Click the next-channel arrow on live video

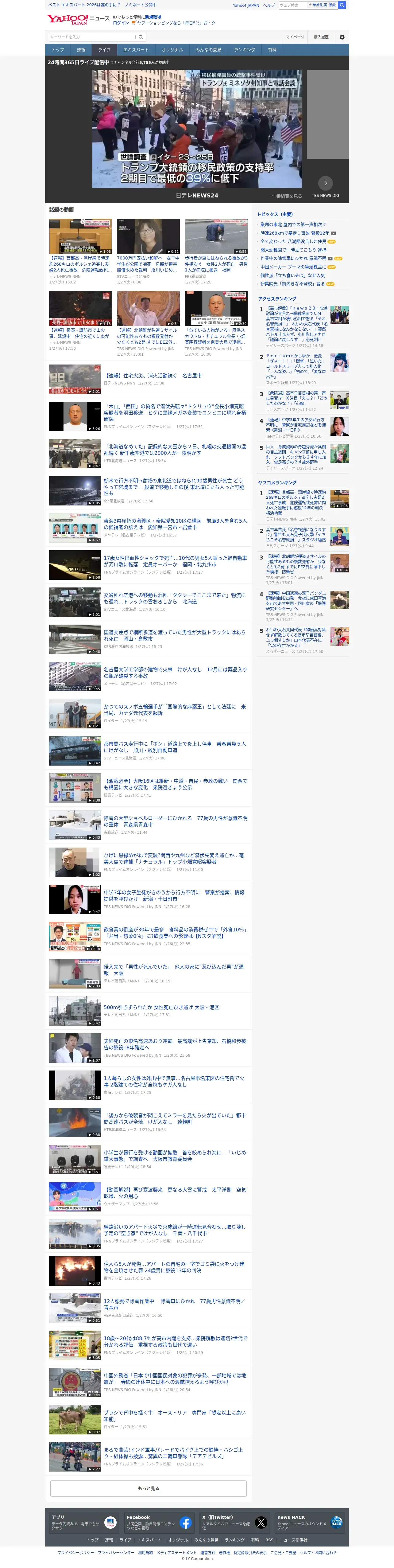325,183
